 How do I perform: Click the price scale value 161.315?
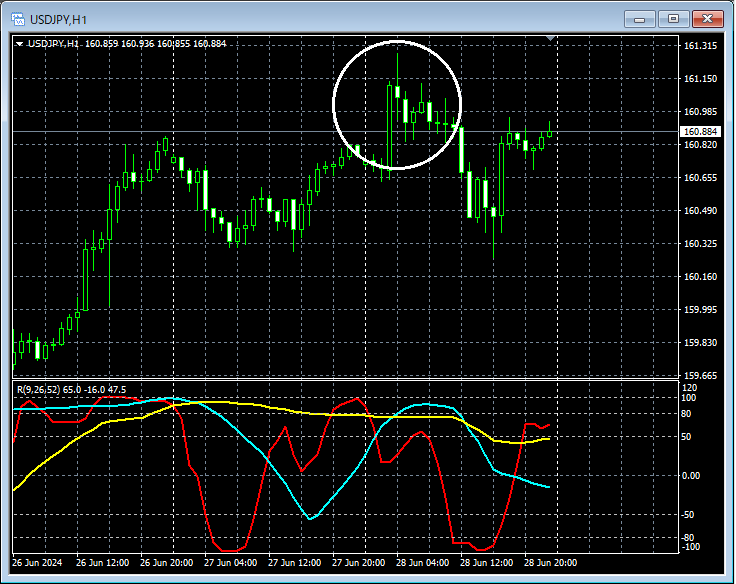(x=700, y=46)
